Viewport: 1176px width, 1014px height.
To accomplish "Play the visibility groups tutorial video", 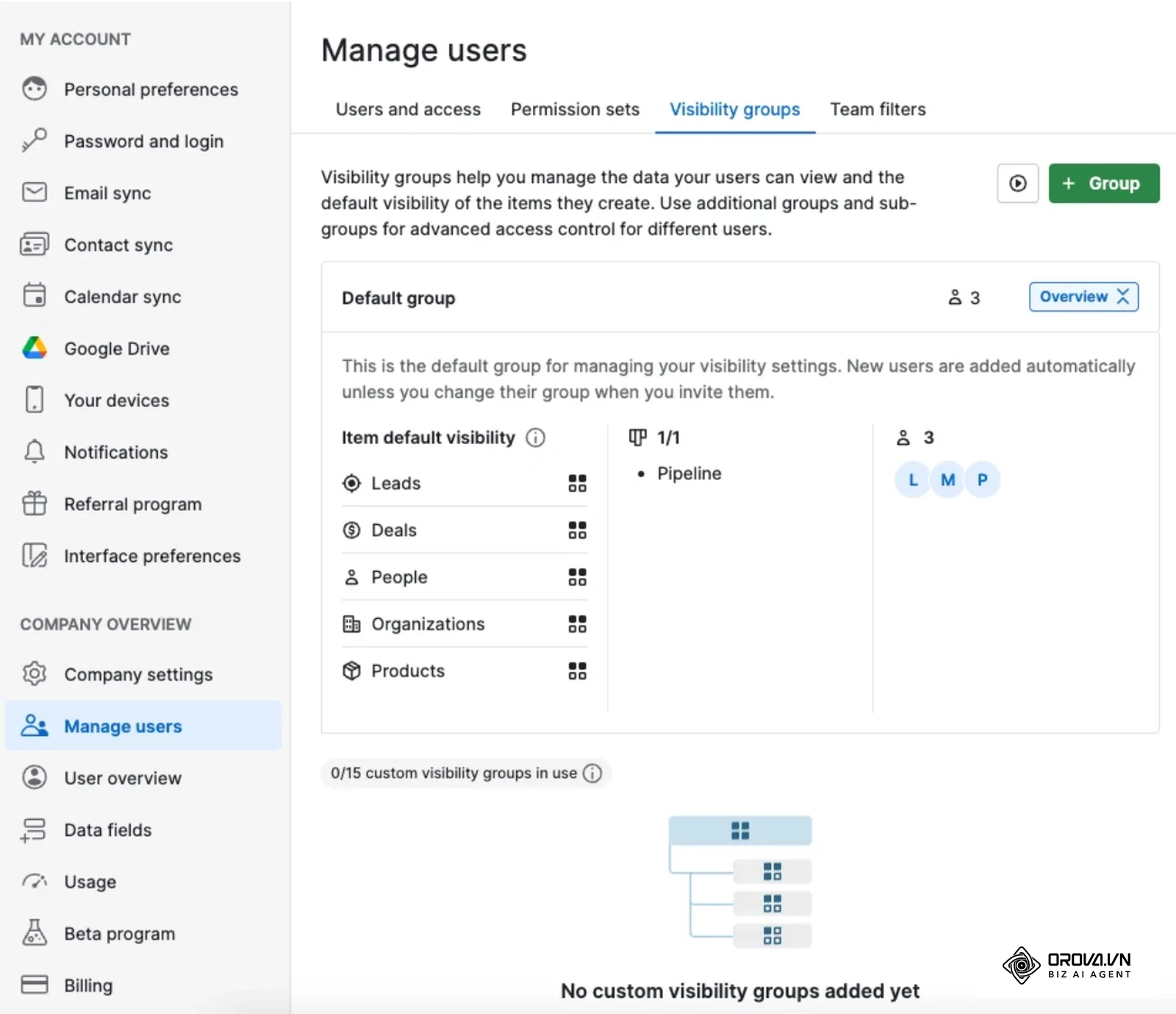I will pyautogui.click(x=1017, y=183).
